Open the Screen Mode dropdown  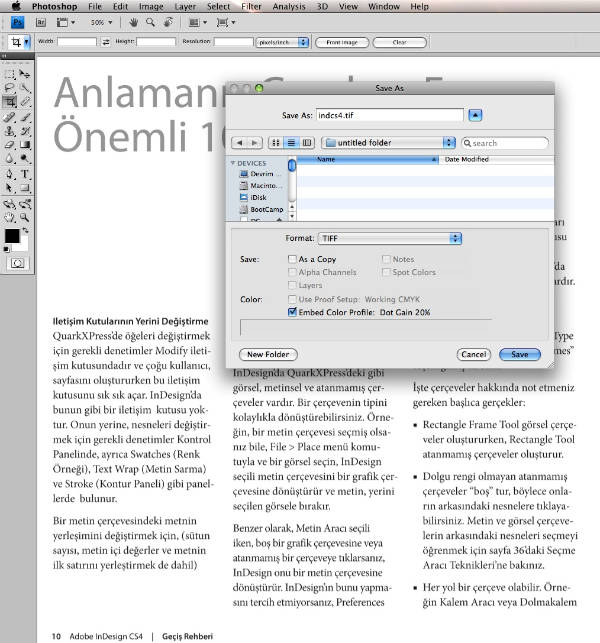pyautogui.click(x=226, y=23)
